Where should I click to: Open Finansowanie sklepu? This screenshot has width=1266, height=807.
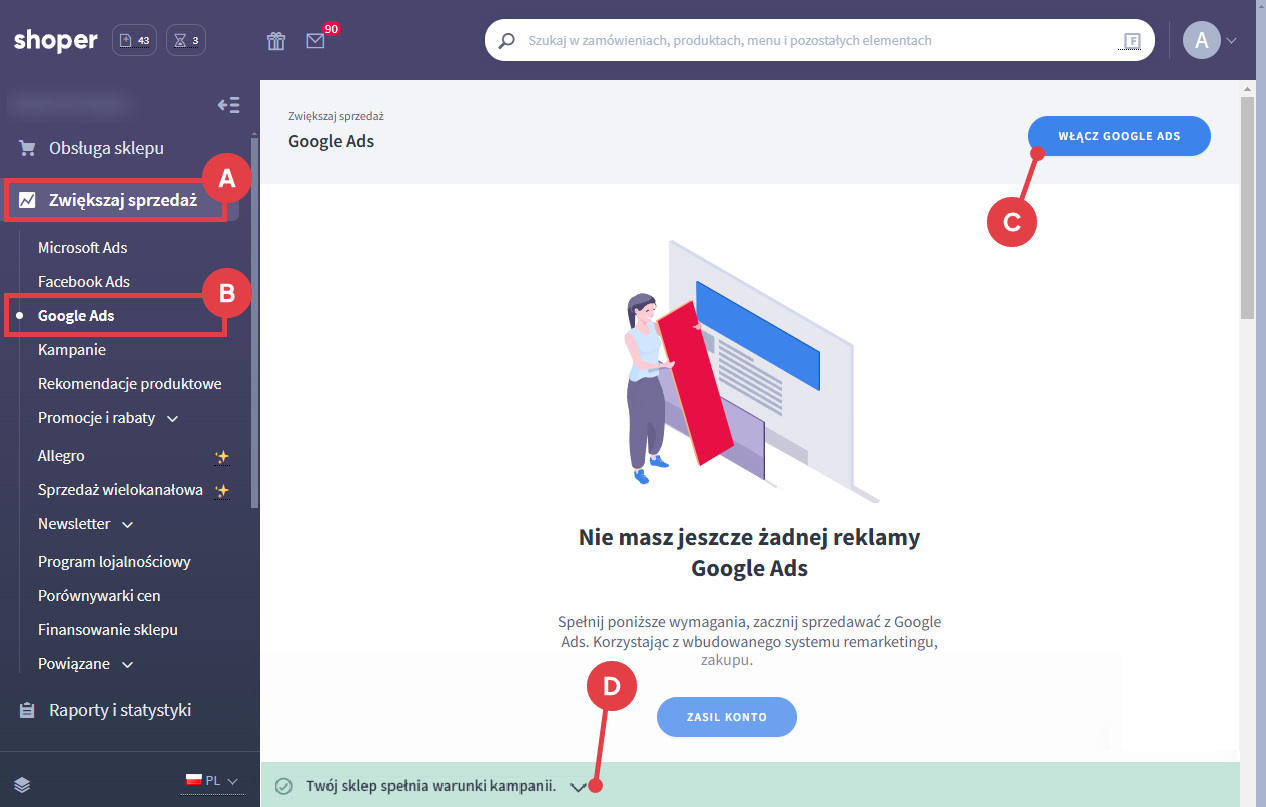coord(108,629)
